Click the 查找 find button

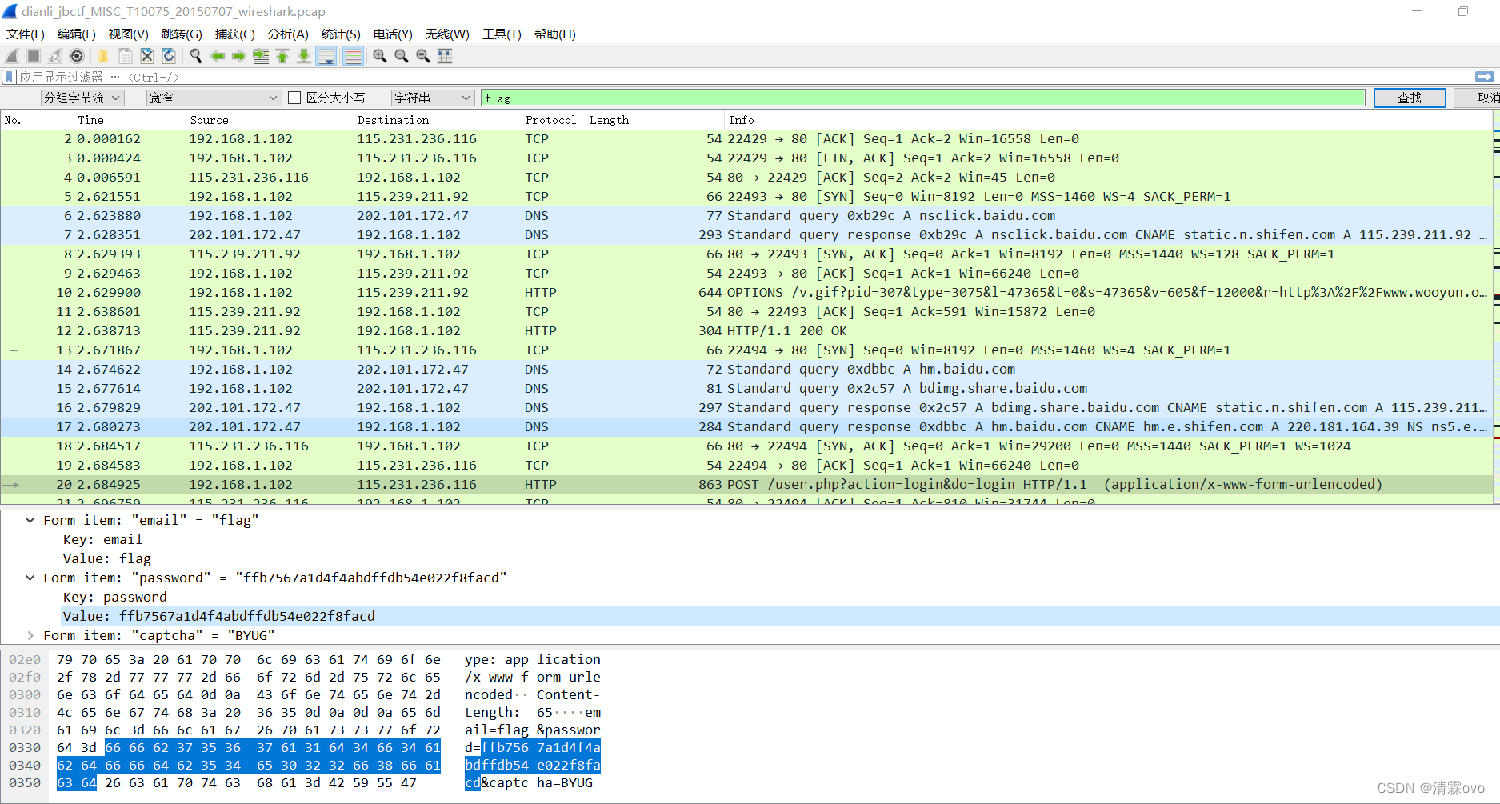tap(1409, 98)
